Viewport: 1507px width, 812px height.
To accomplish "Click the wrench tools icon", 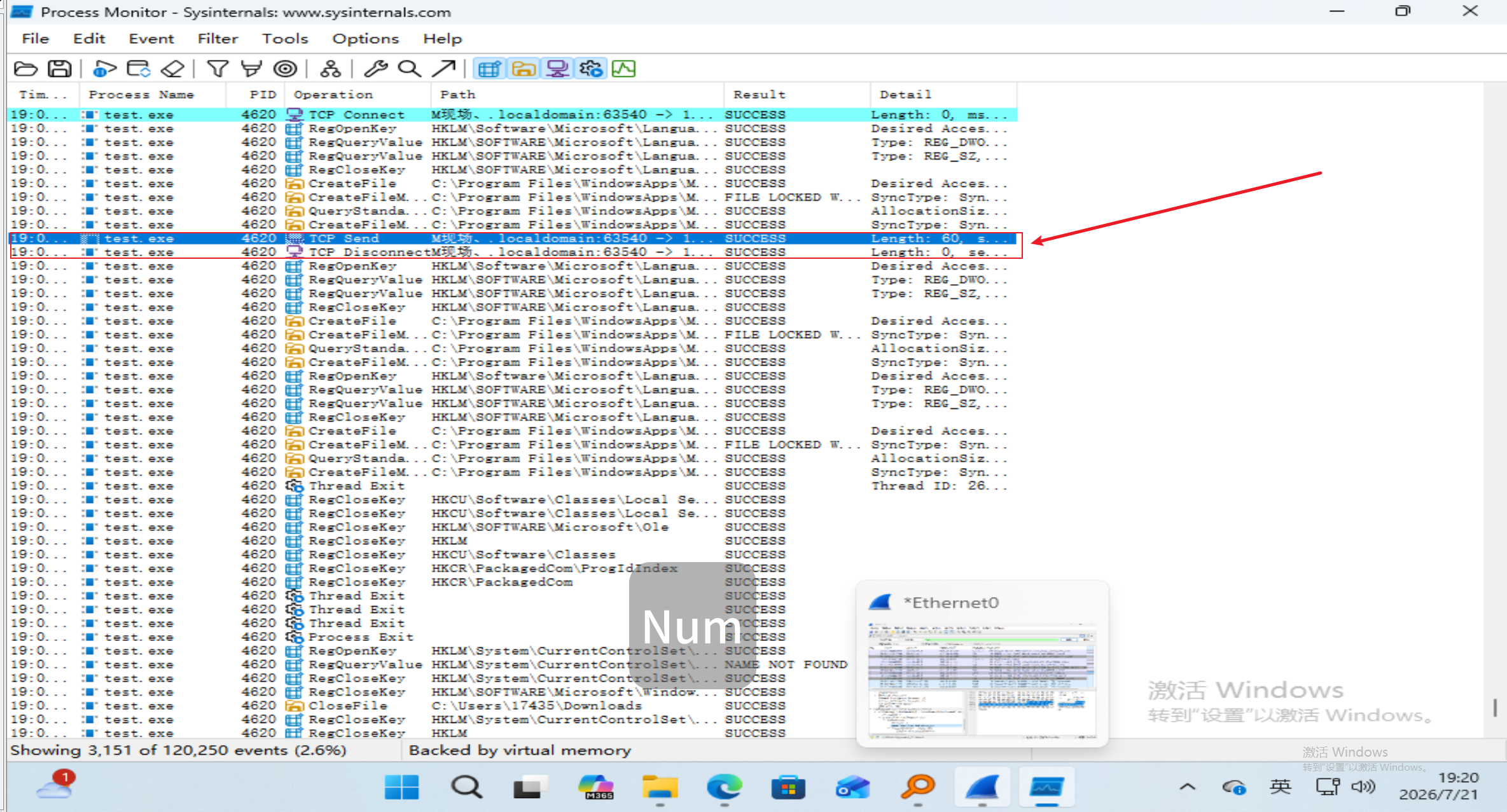I will tap(375, 69).
